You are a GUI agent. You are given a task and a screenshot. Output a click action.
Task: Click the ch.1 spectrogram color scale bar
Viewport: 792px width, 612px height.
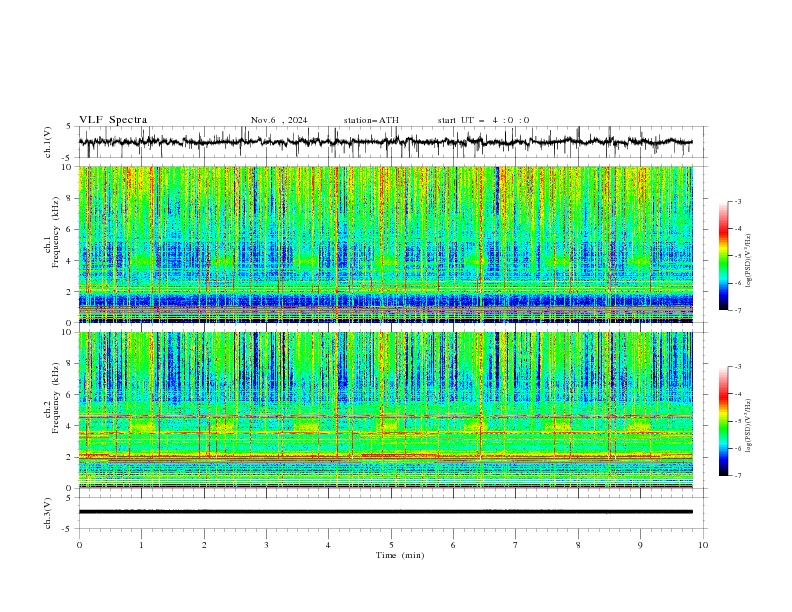(x=723, y=256)
